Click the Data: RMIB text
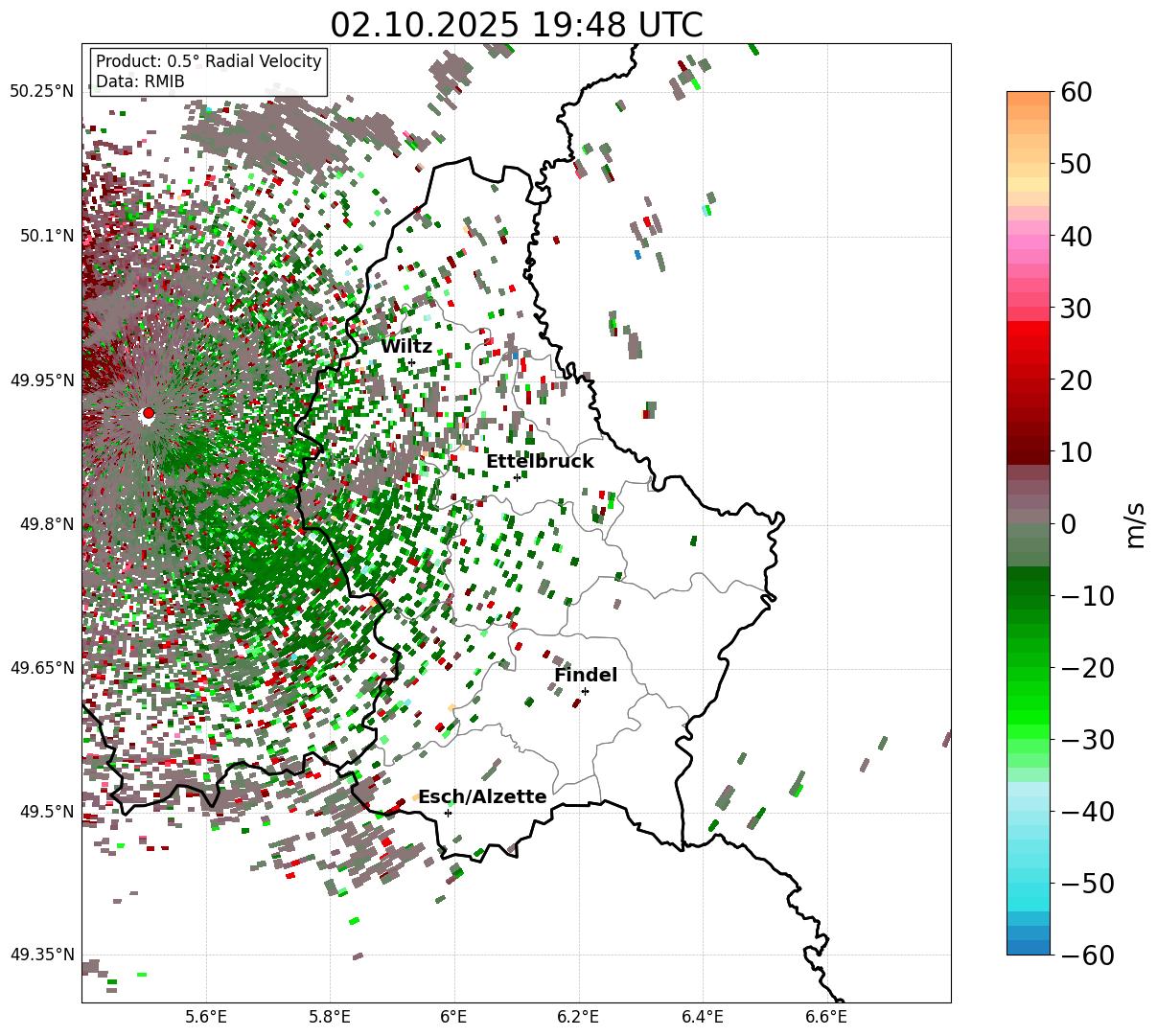Image resolution: width=1157 pixels, height=1036 pixels. coord(140,82)
